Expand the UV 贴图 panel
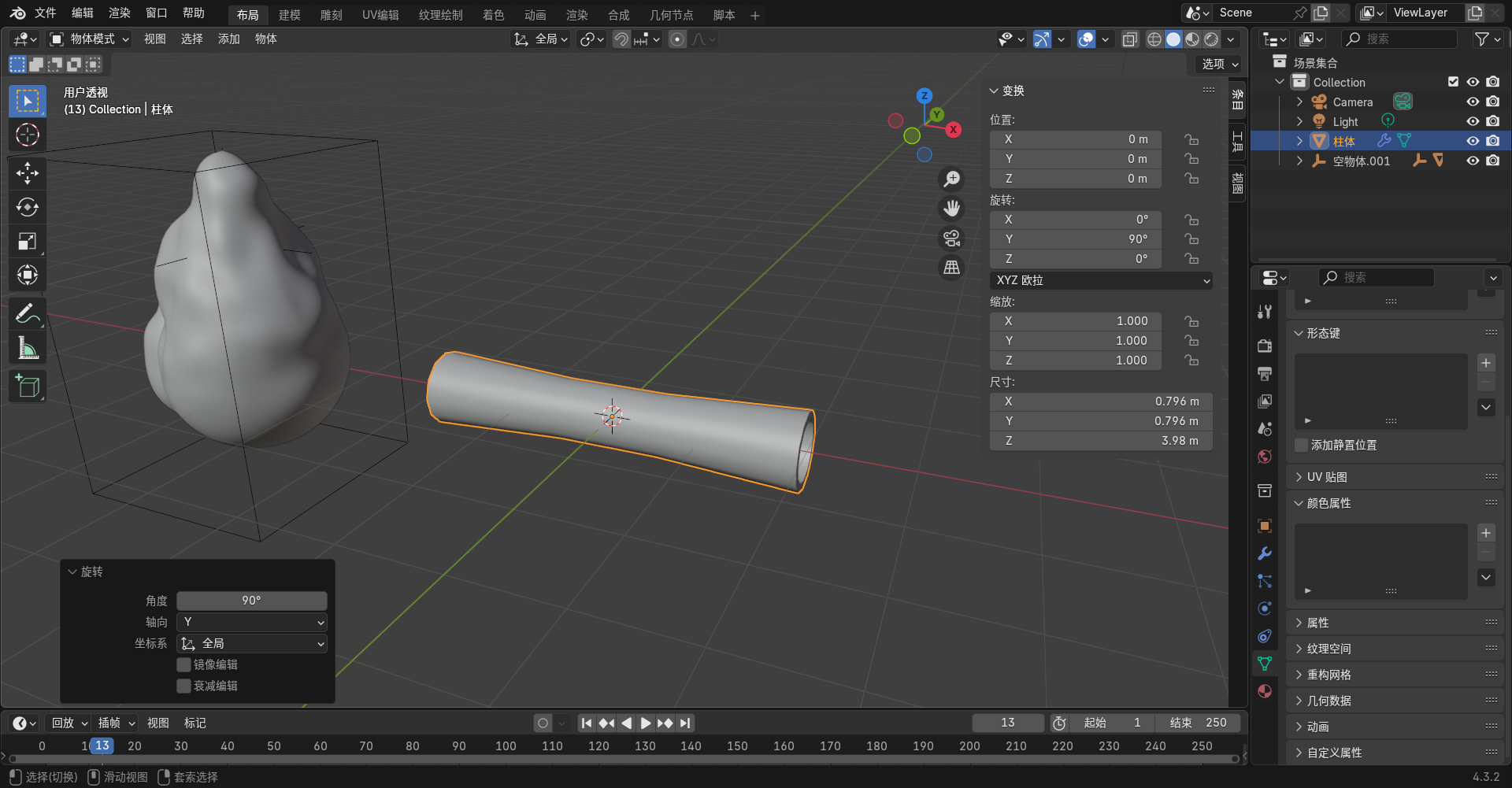 coord(1326,477)
